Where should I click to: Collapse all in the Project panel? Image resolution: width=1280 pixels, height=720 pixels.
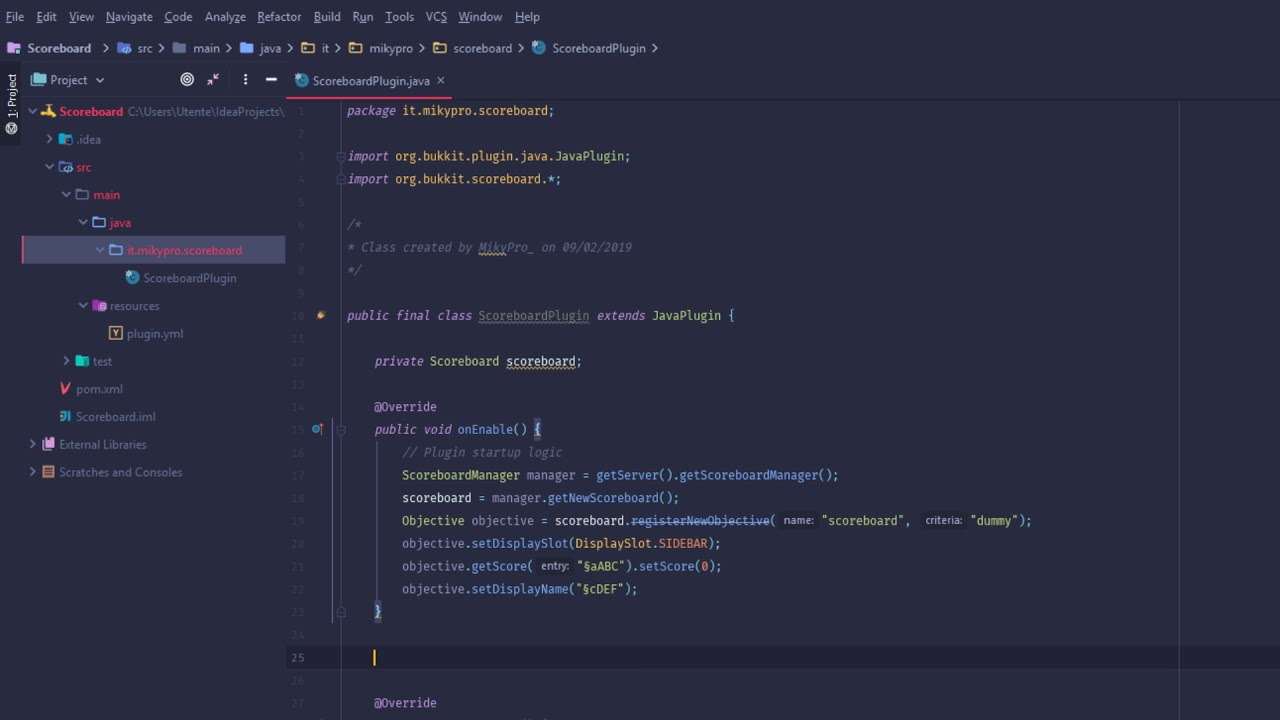(x=213, y=80)
